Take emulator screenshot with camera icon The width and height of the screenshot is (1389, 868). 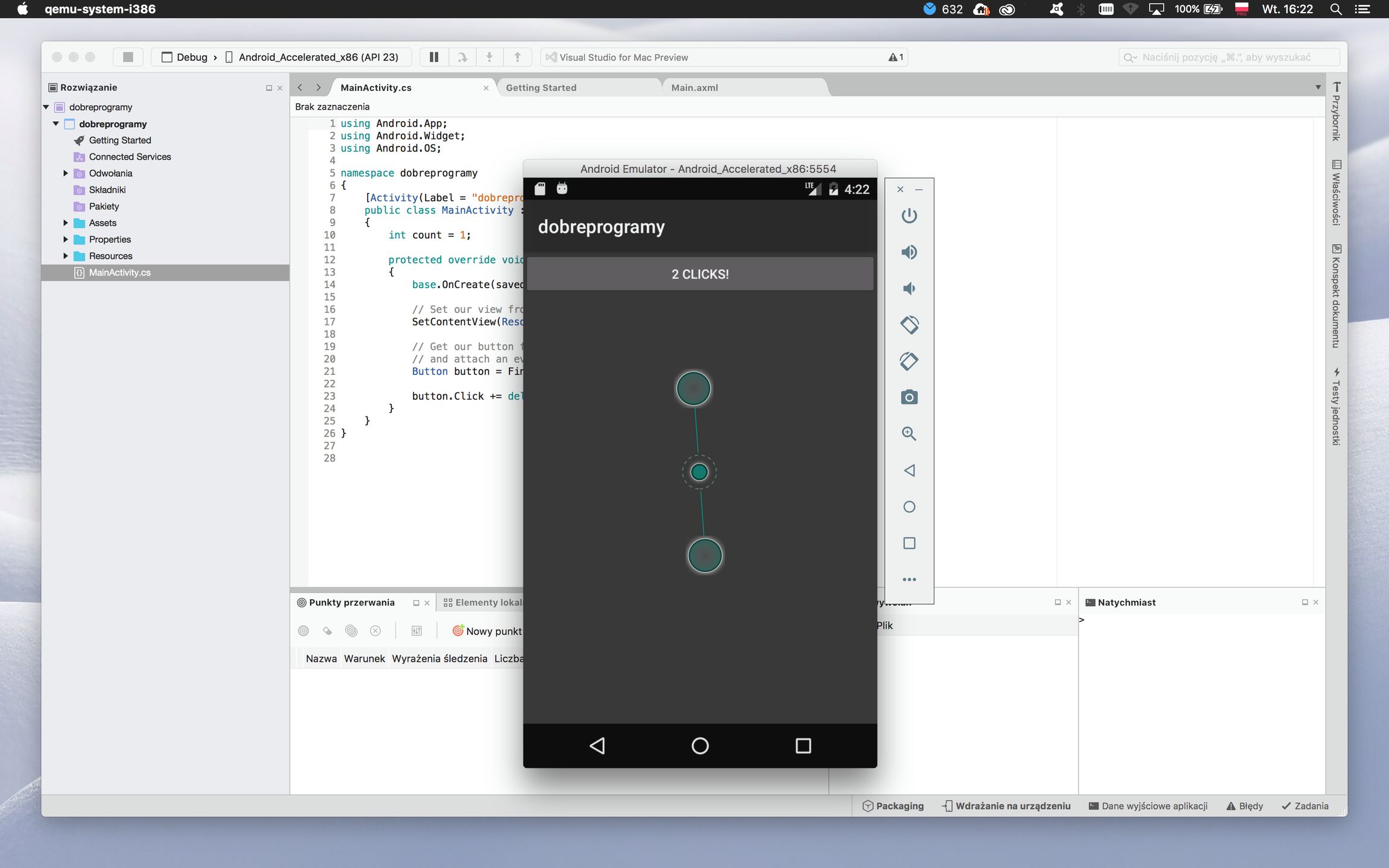[x=909, y=397]
